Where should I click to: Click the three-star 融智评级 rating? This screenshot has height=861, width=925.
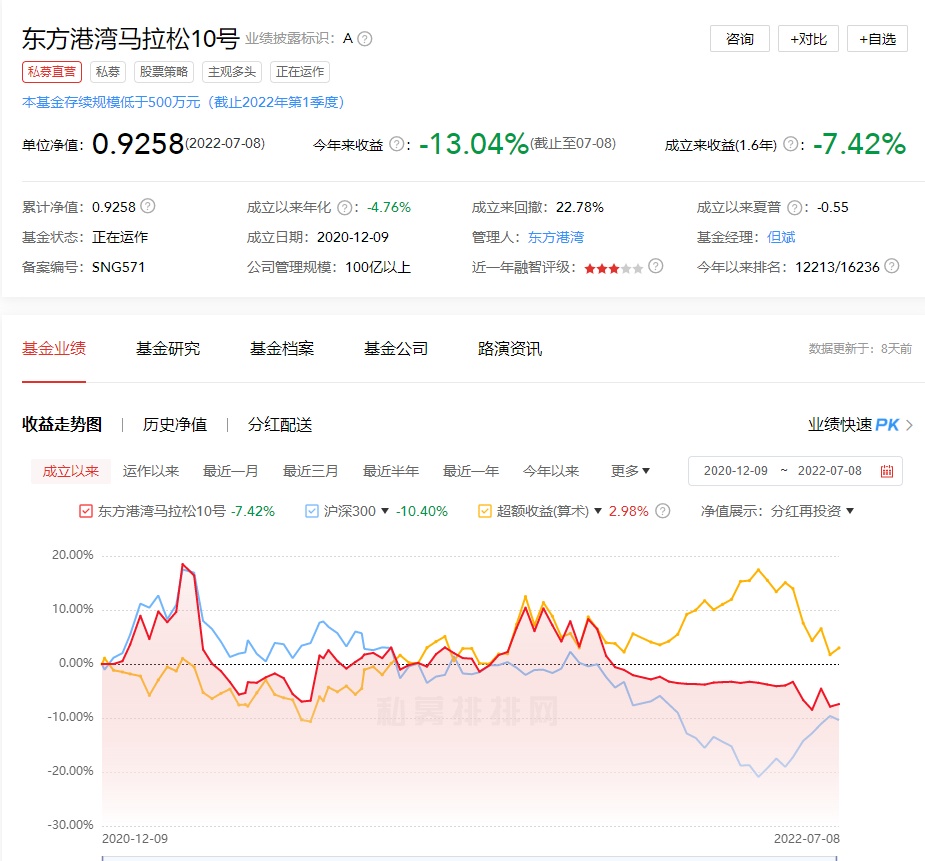614,269
